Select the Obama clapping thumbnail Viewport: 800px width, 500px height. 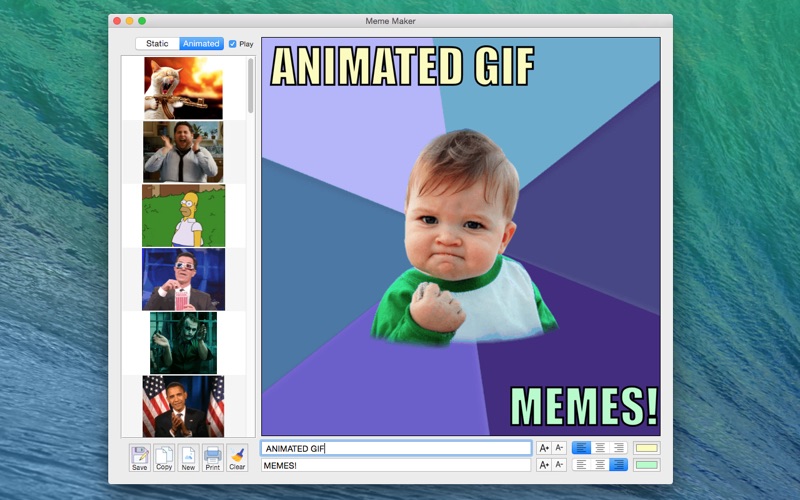tap(183, 406)
